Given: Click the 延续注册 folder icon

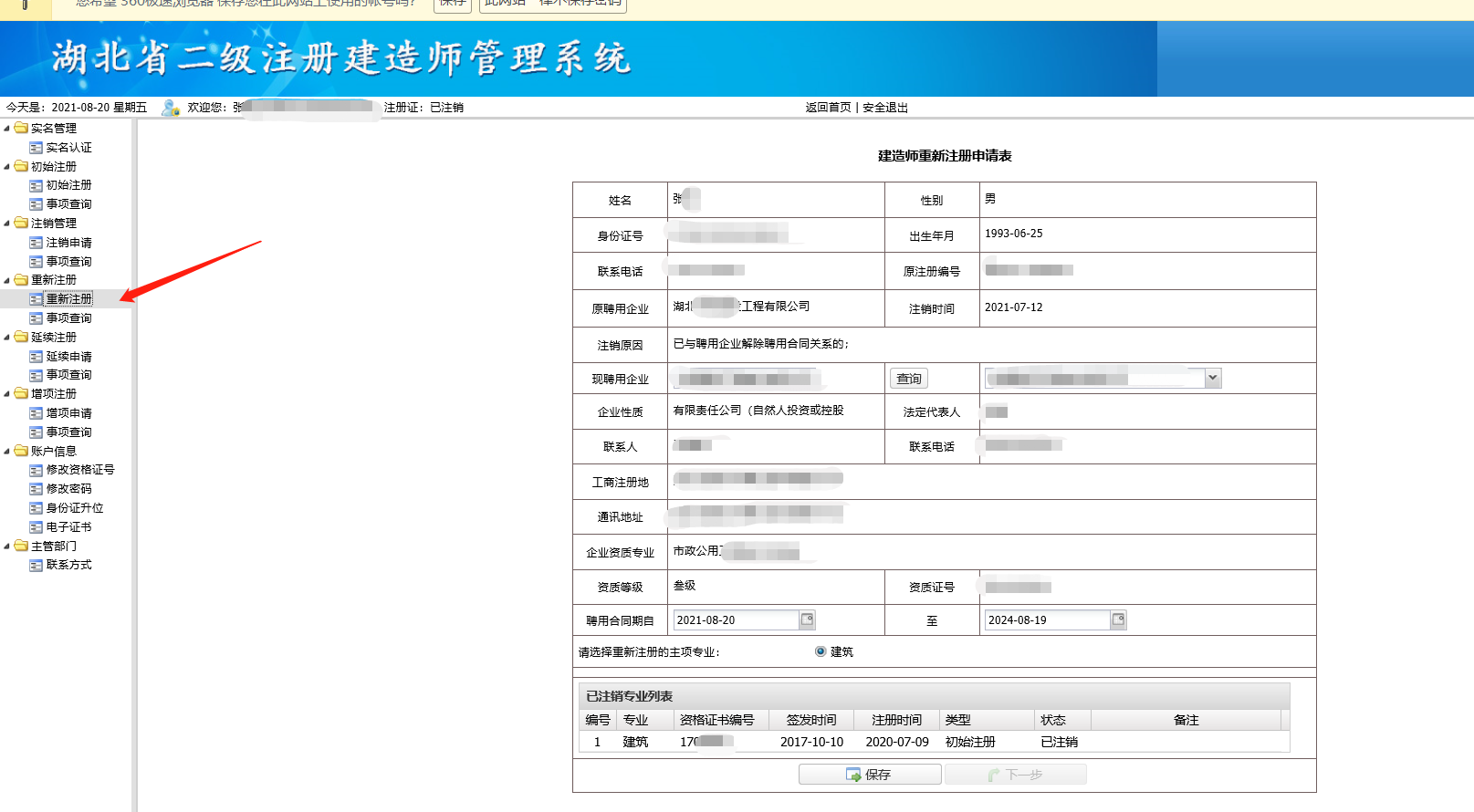Looking at the screenshot, I should point(21,337).
